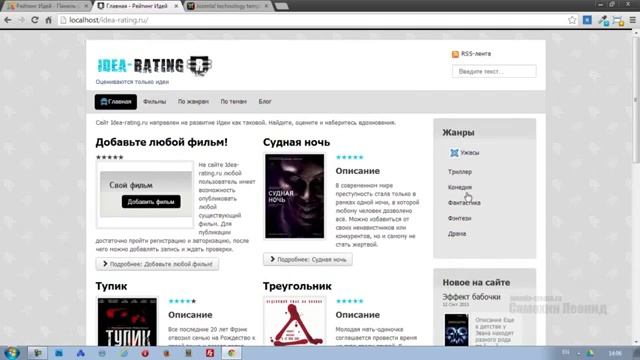The height and width of the screenshot is (360, 640).
Task: Select the Триллер genre link
Action: tap(460, 172)
